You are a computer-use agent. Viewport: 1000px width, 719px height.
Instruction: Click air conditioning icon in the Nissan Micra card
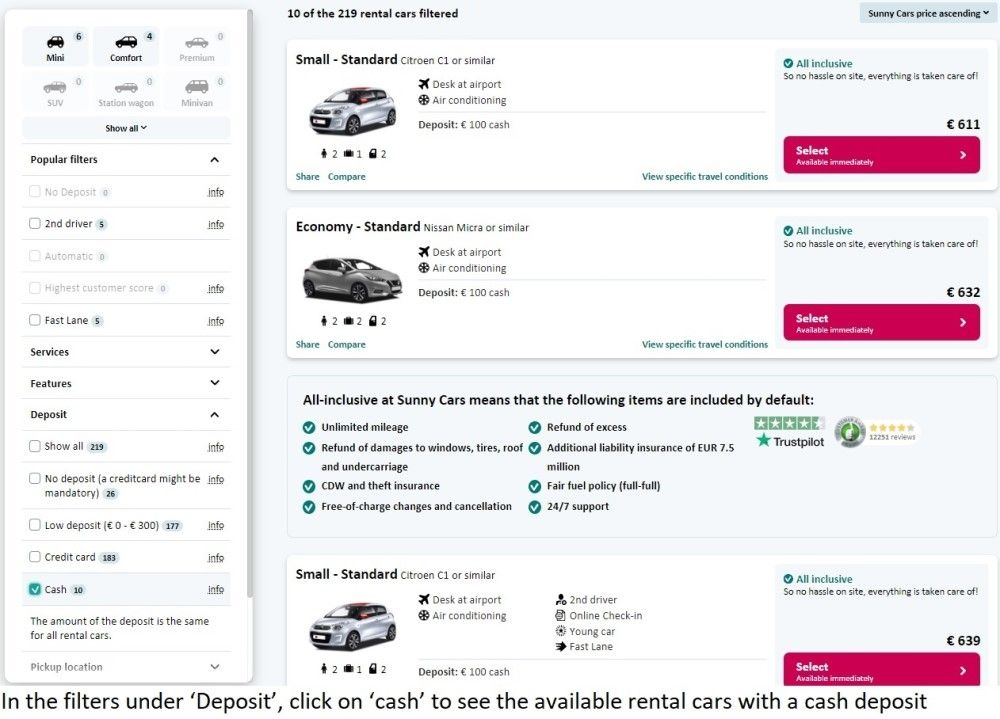[424, 268]
